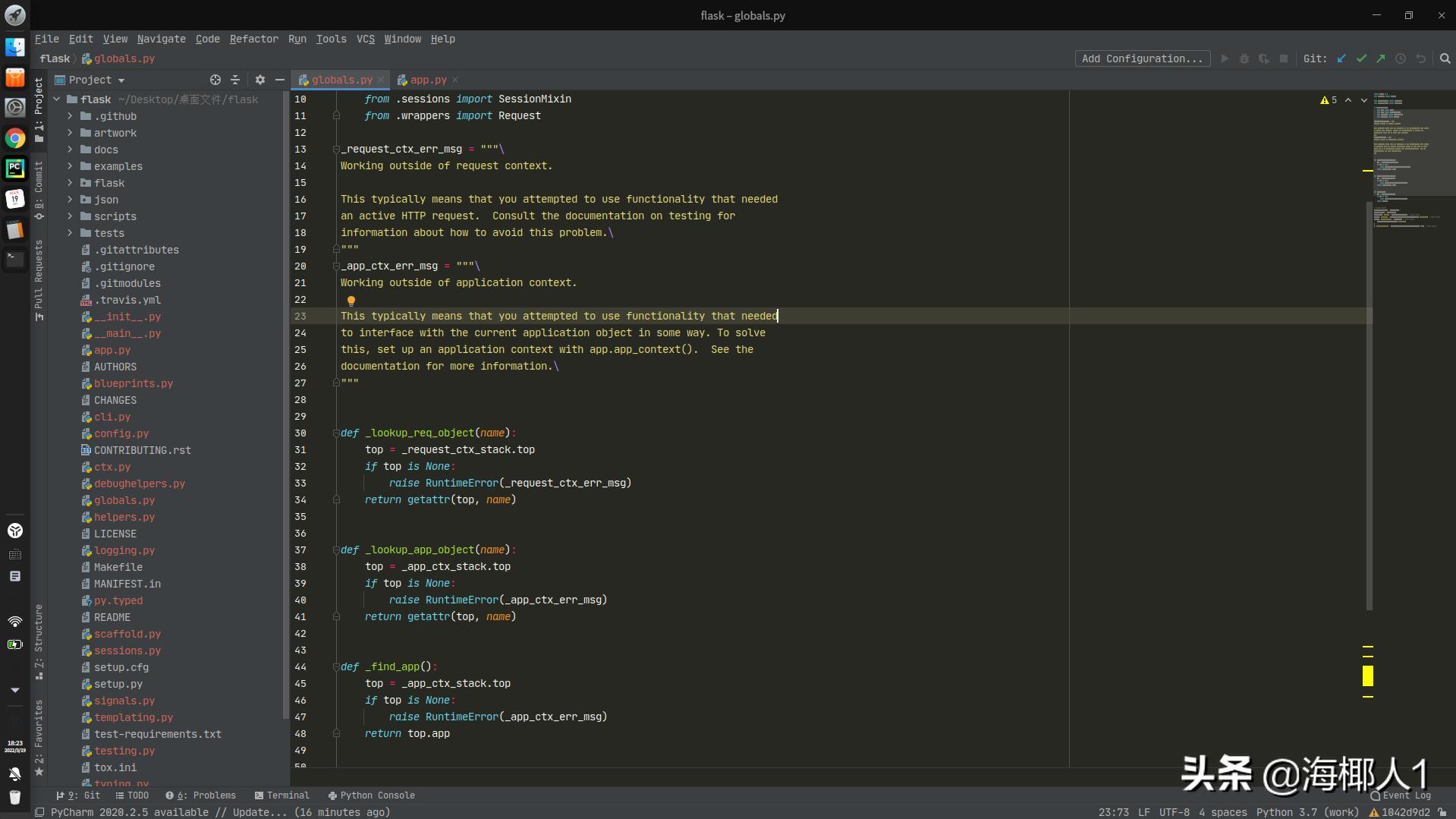Screen dimensions: 1456x819
Task: Expand the artwork folder in the project tree
Action: pyautogui.click(x=70, y=133)
